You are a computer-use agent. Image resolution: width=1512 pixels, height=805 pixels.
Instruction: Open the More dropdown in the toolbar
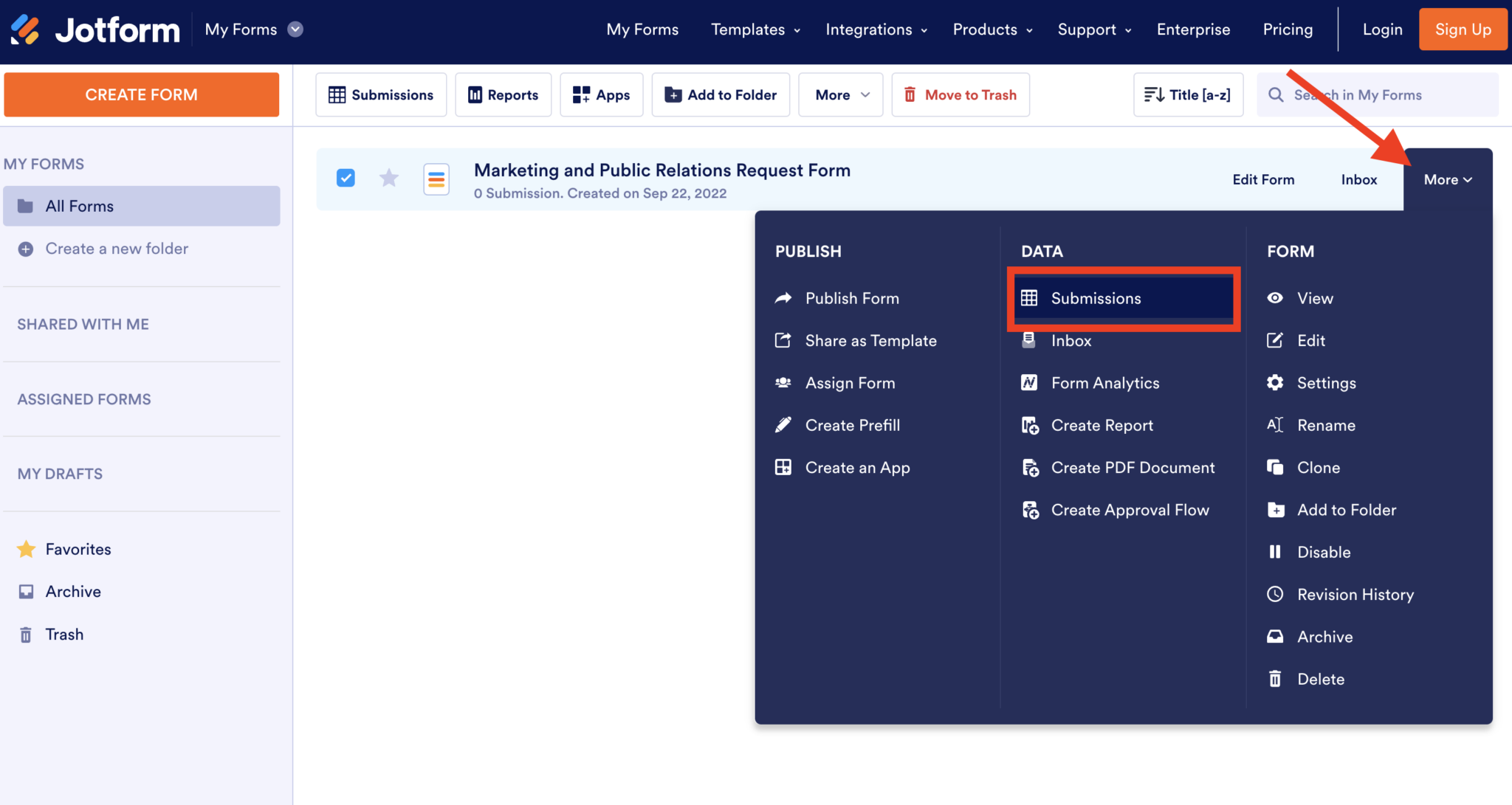click(840, 94)
